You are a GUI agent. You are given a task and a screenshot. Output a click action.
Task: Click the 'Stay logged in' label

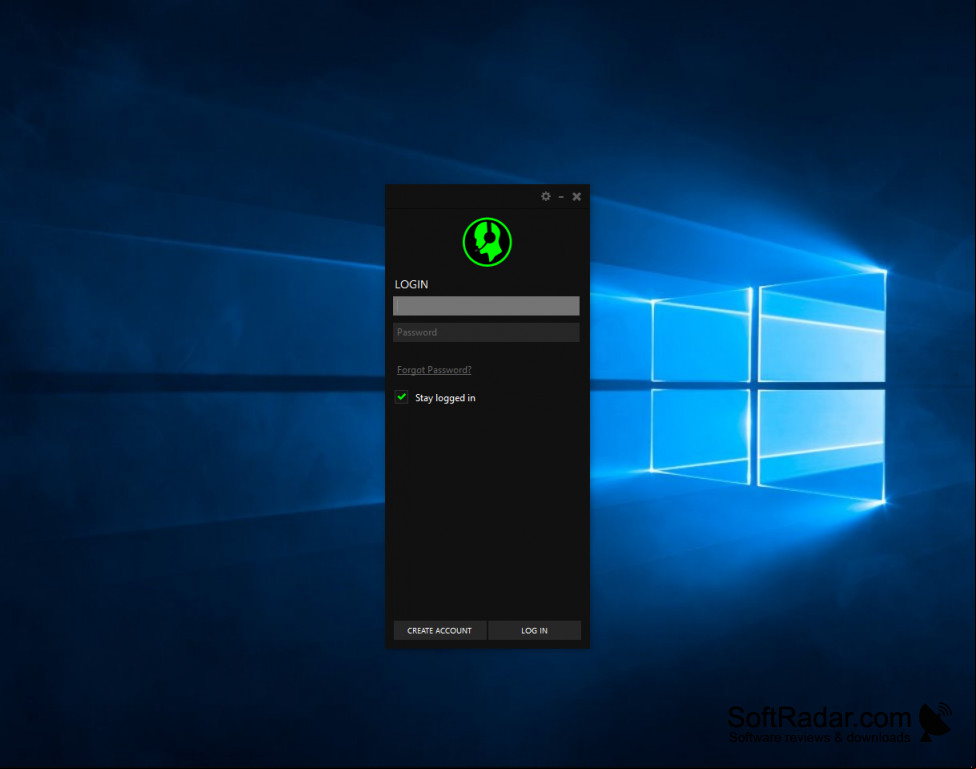pyautogui.click(x=445, y=398)
